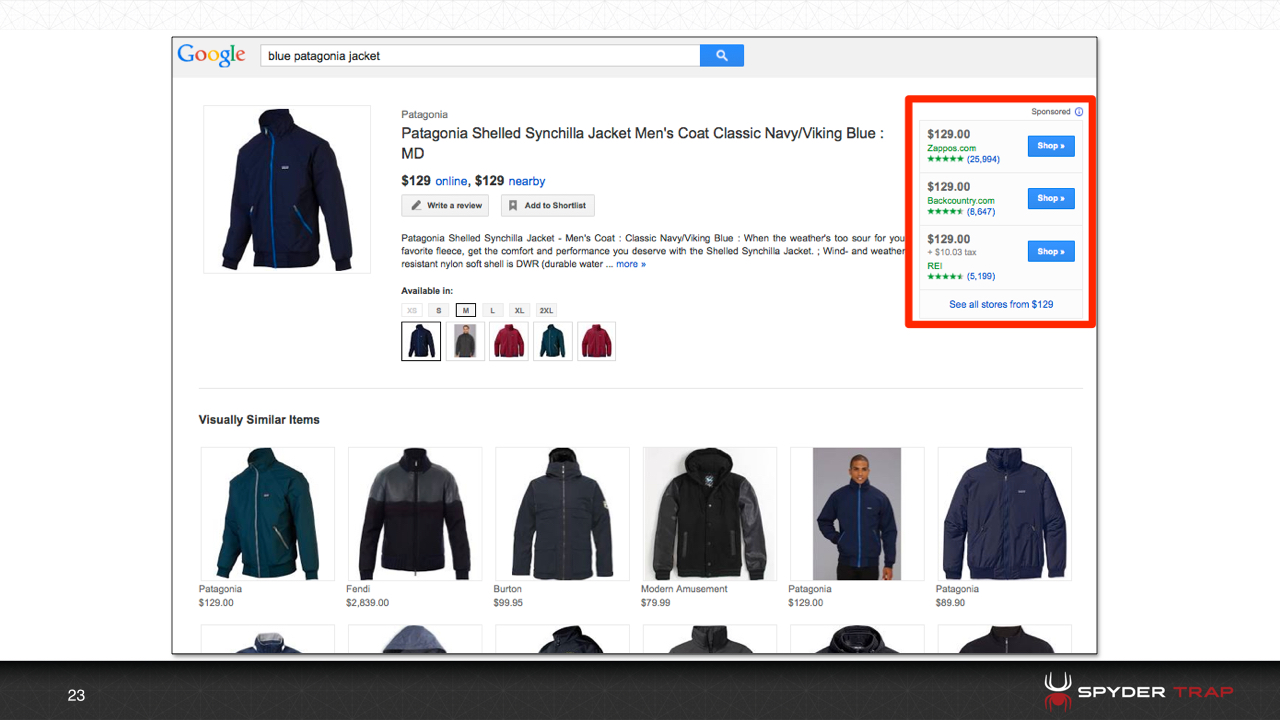The image size is (1280, 720).
Task: Open the teal Patagonia $129.00 similar item
Action: 267,514
